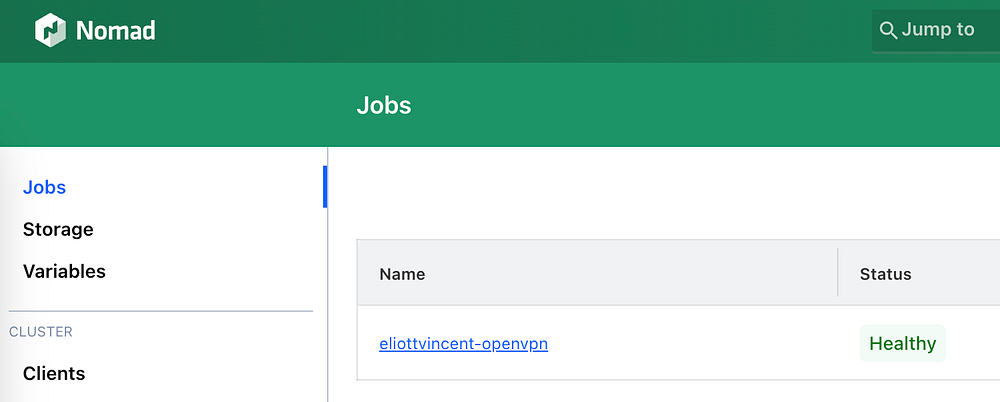Image resolution: width=1000 pixels, height=402 pixels.
Task: Open the eliottvincent-openvpn job link
Action: pyautogui.click(x=463, y=344)
